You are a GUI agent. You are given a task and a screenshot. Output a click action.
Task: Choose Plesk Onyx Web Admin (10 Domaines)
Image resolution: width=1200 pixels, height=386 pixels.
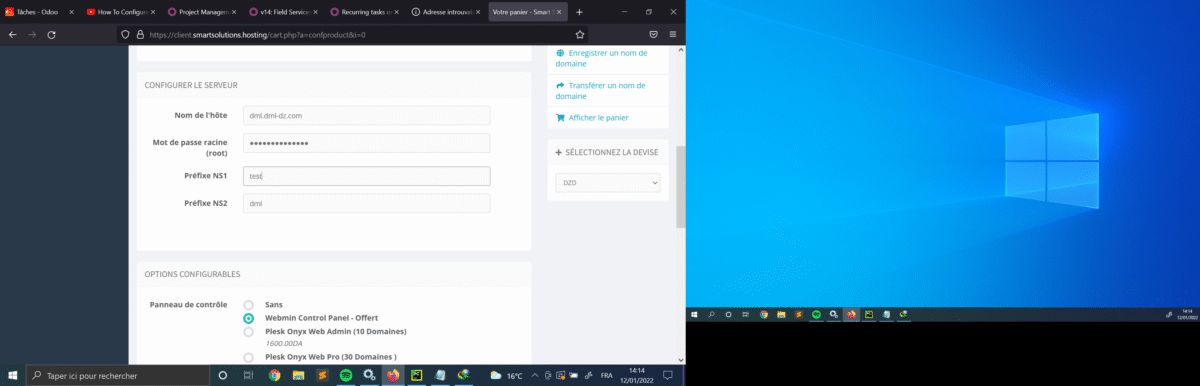click(x=248, y=332)
